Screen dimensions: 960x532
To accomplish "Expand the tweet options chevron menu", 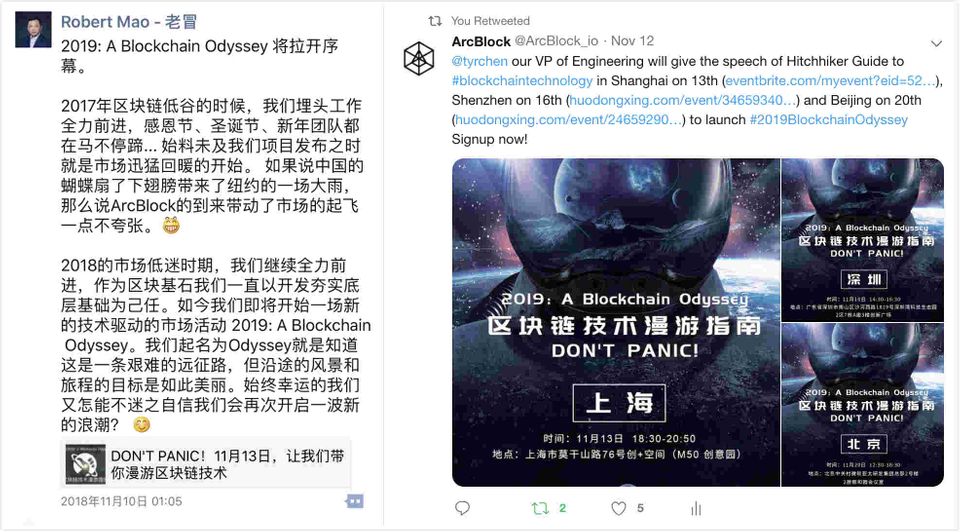I will 936,43.
